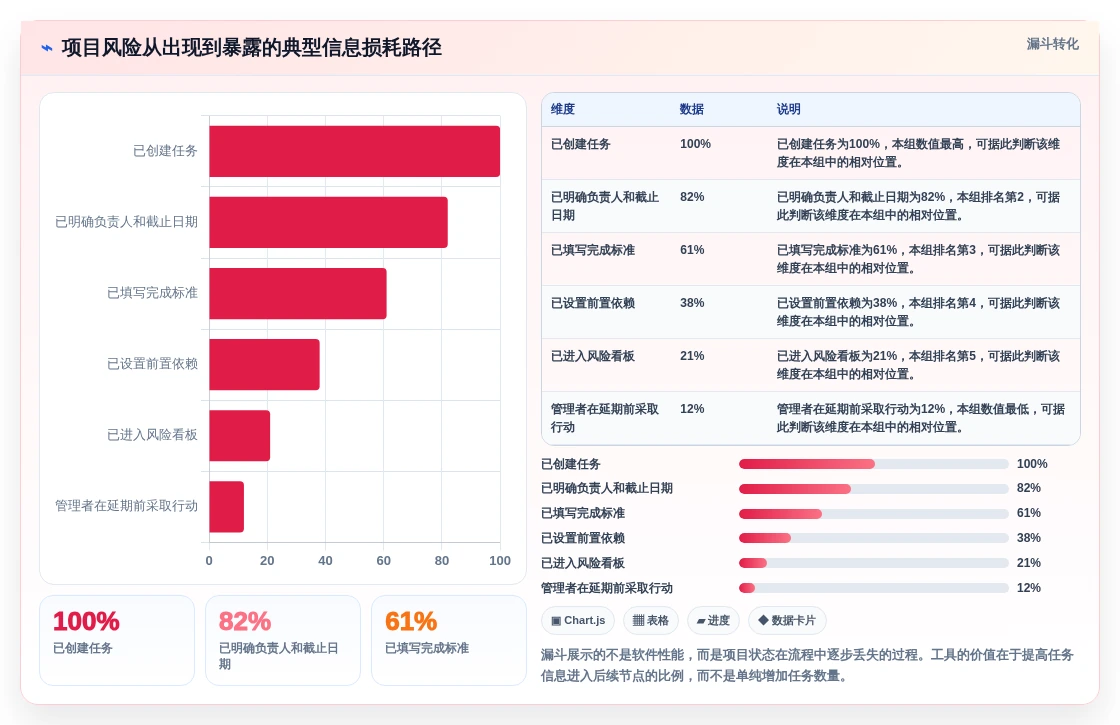Viewport: 1120px width, 725px height.
Task: Click the 数据 column header
Action: pos(691,109)
